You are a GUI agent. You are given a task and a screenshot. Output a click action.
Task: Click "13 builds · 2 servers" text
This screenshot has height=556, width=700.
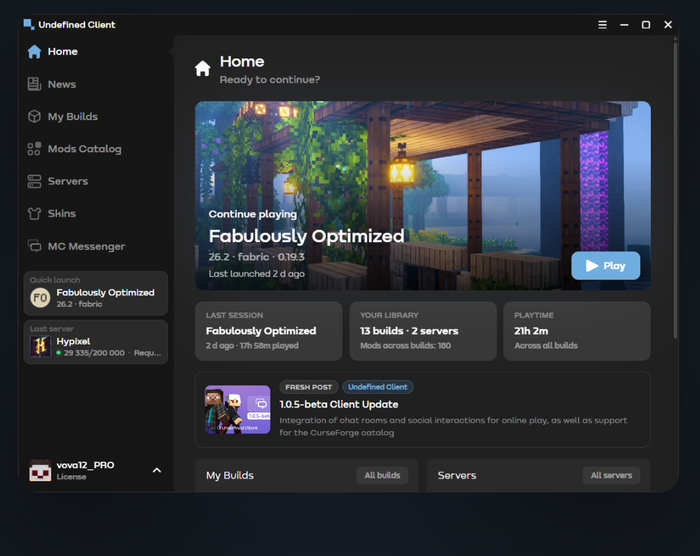(x=409, y=331)
